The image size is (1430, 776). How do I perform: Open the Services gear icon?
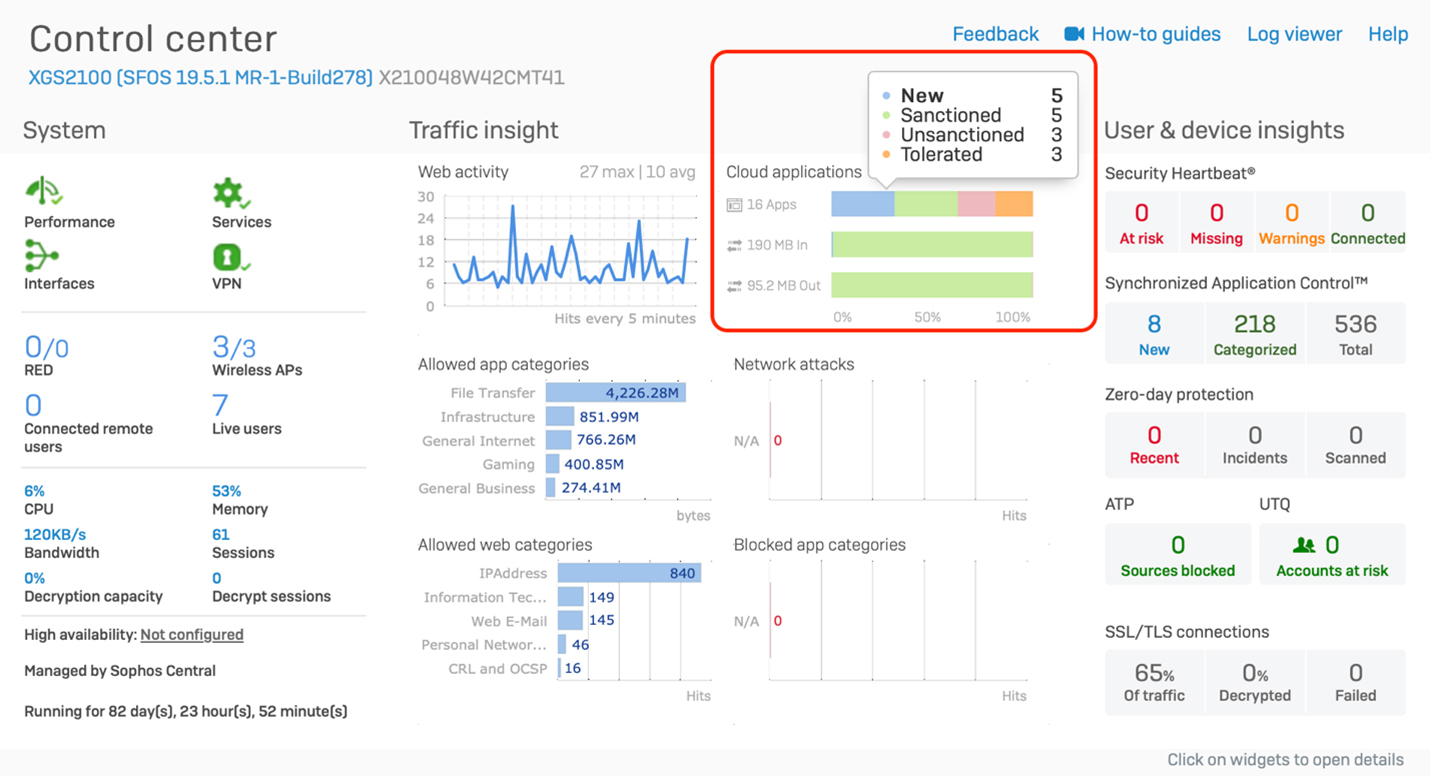coord(229,192)
